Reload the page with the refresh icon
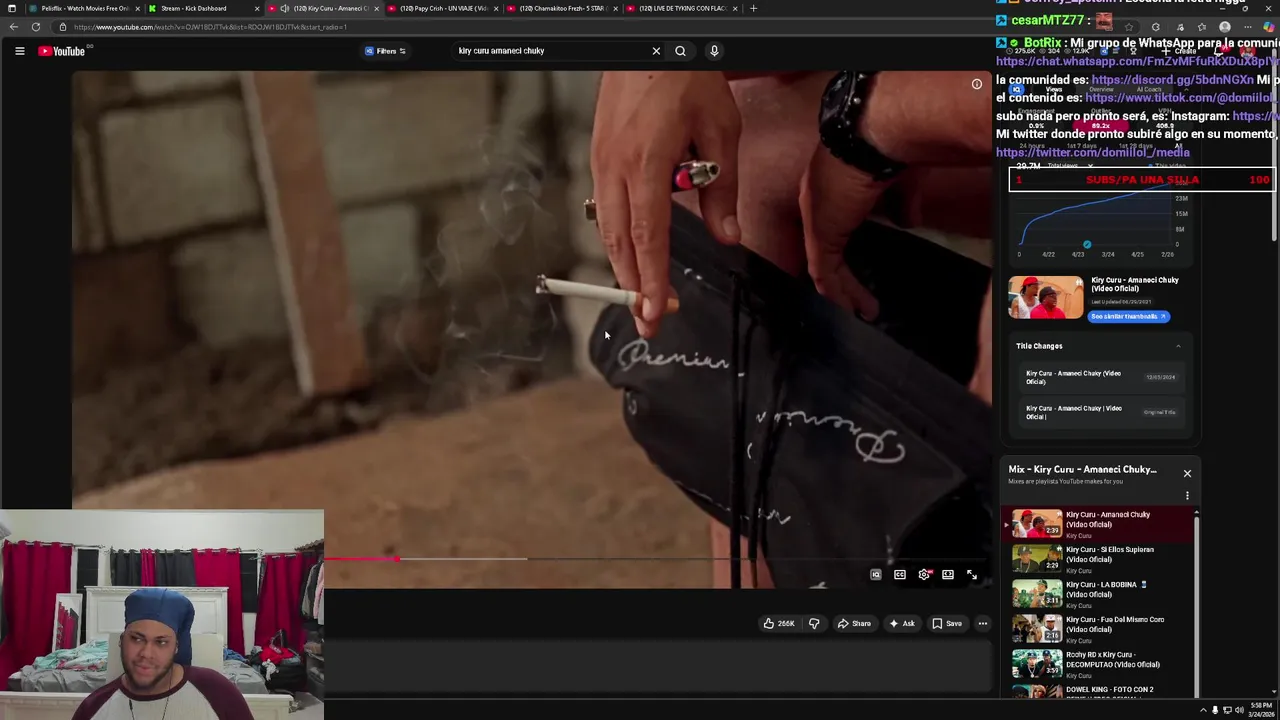Screen dimensions: 1280x720 (36, 27)
